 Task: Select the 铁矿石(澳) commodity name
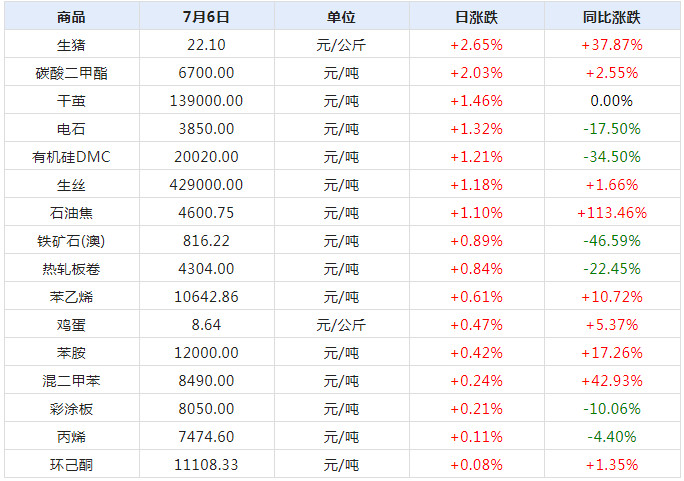click(71, 241)
